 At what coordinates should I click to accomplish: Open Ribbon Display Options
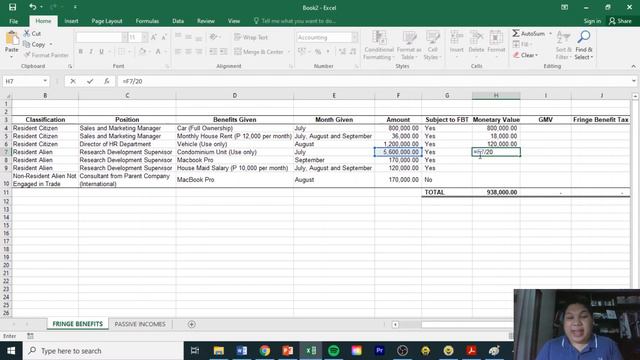[x=564, y=7]
